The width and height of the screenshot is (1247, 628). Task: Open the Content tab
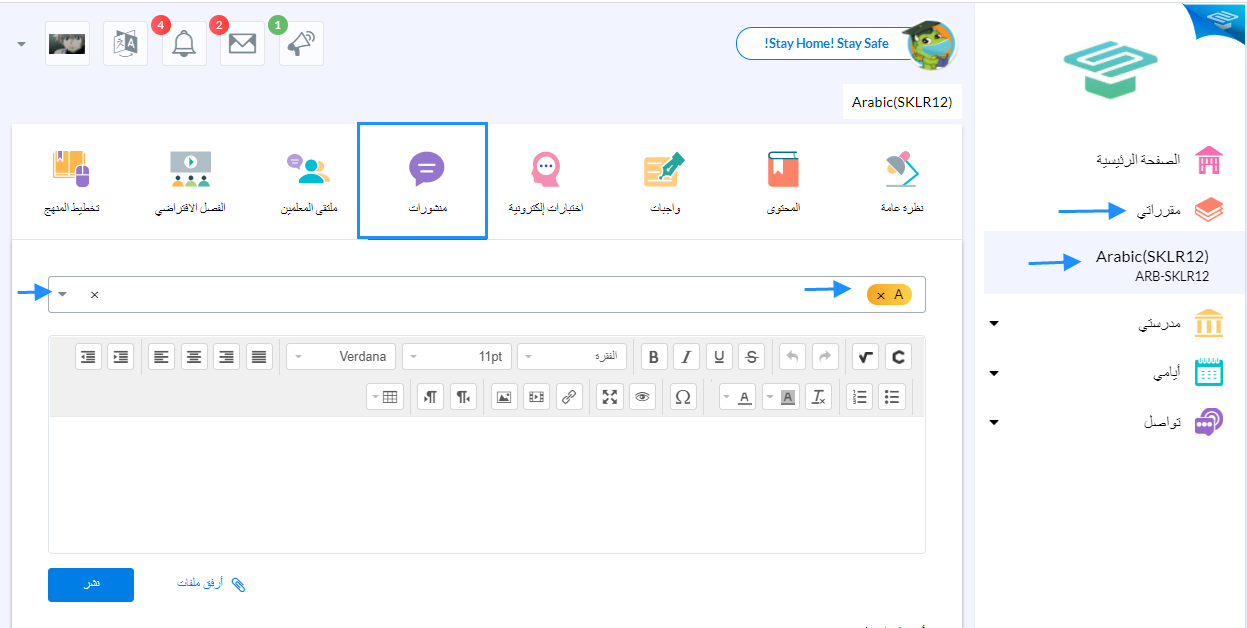click(784, 181)
